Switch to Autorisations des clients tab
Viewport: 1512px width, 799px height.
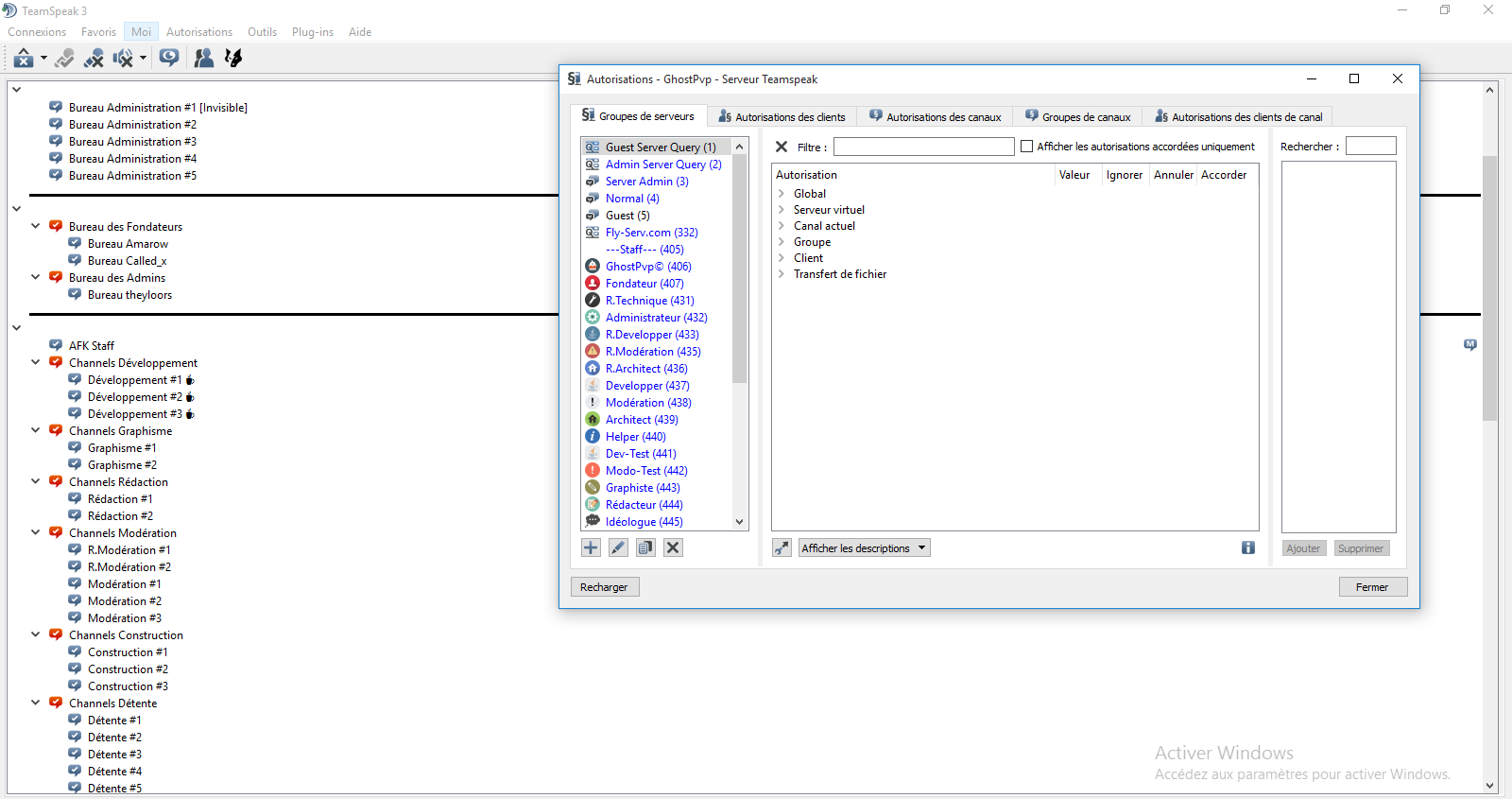tap(782, 117)
